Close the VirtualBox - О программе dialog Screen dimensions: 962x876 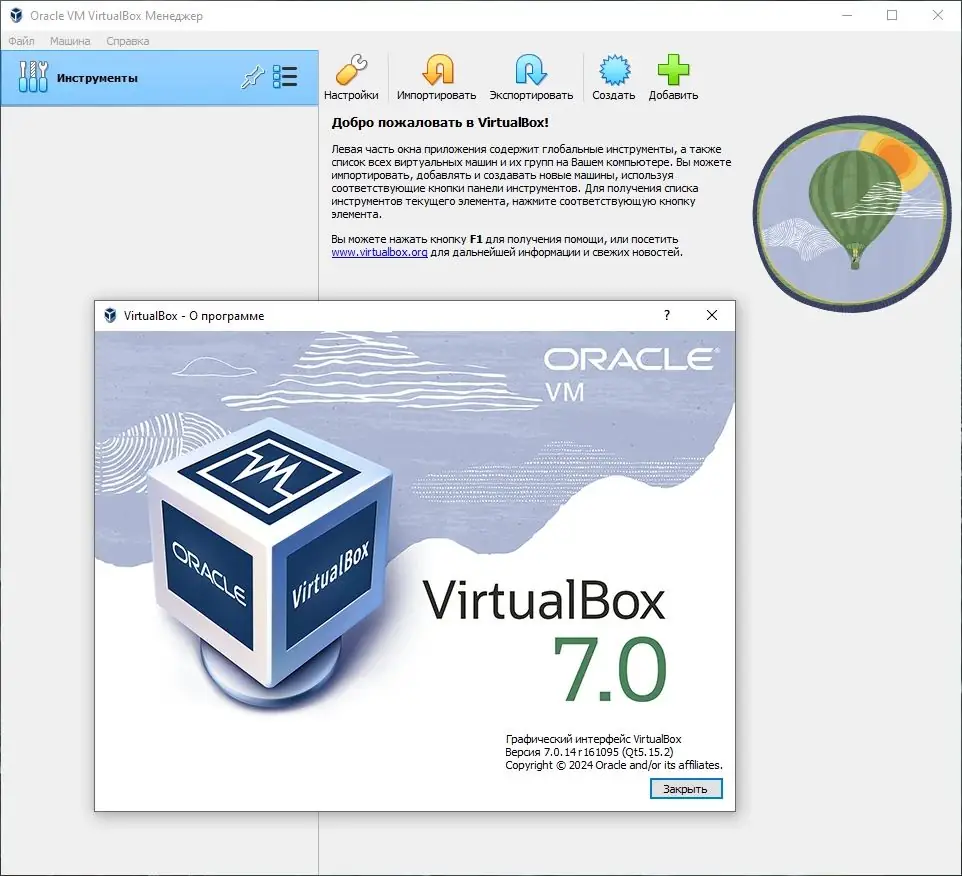tap(712, 315)
